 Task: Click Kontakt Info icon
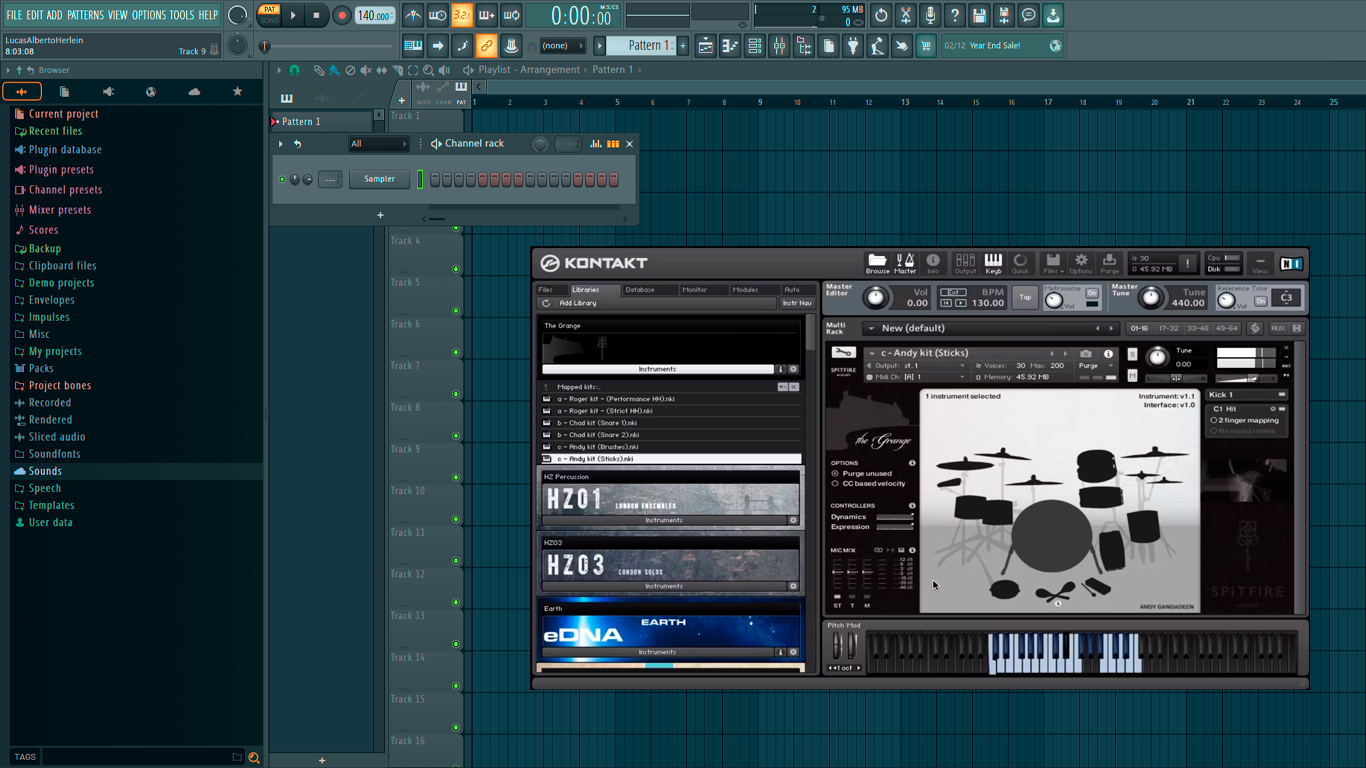point(933,263)
